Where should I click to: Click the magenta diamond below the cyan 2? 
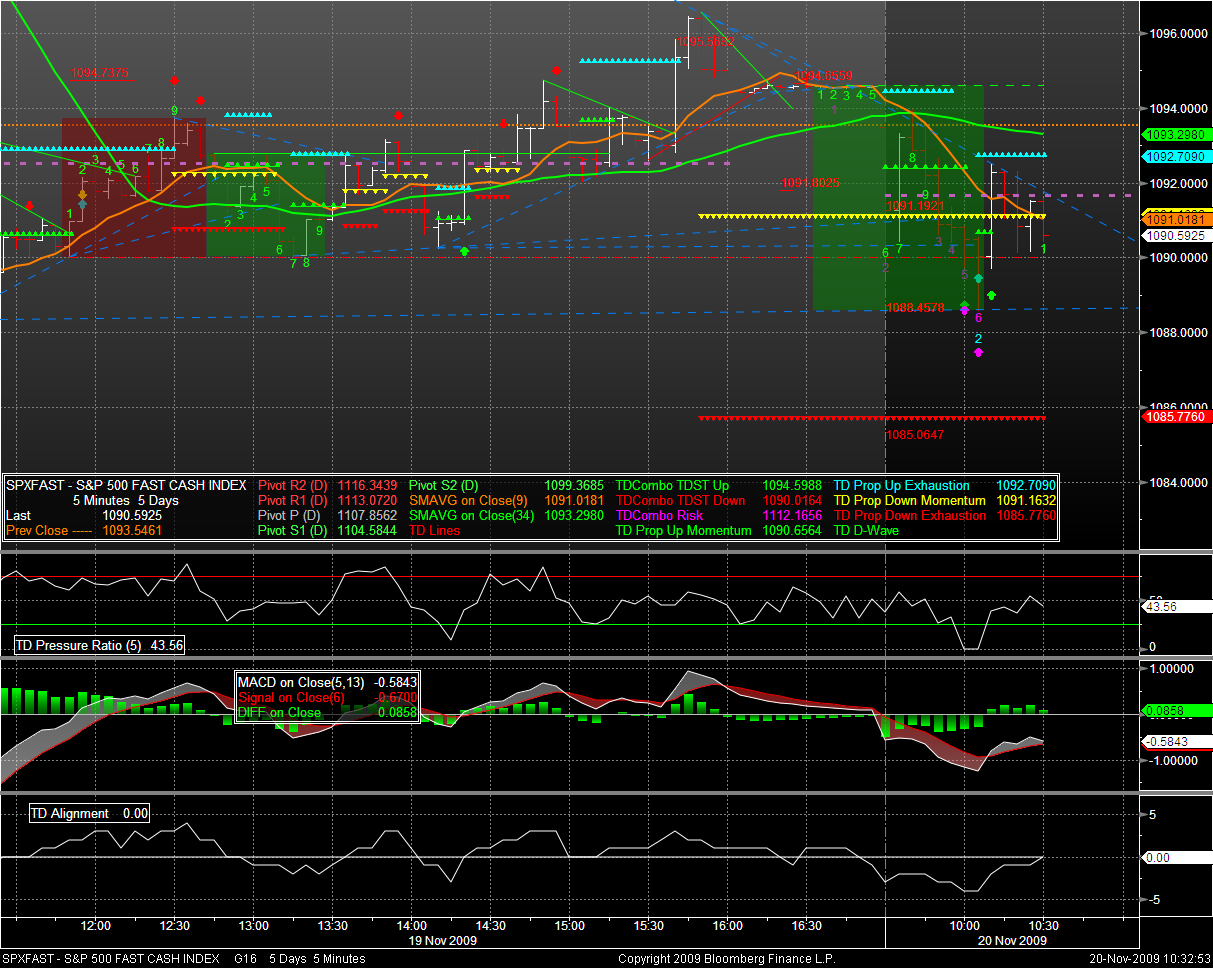coord(978,352)
